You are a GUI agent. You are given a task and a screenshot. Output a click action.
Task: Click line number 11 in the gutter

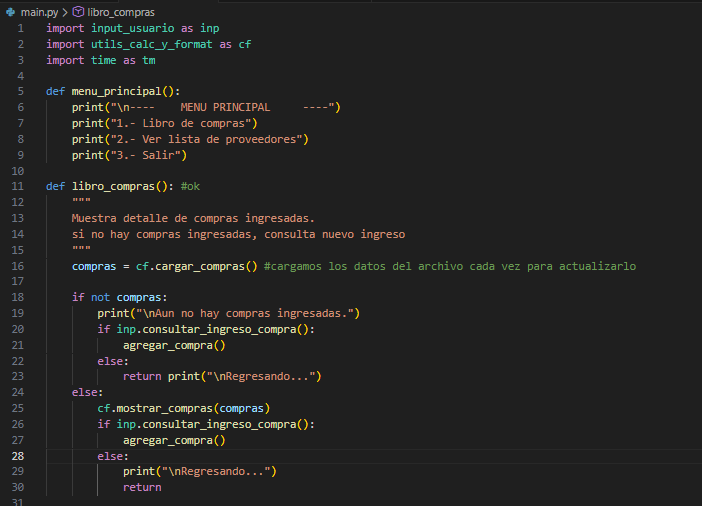click(18, 187)
